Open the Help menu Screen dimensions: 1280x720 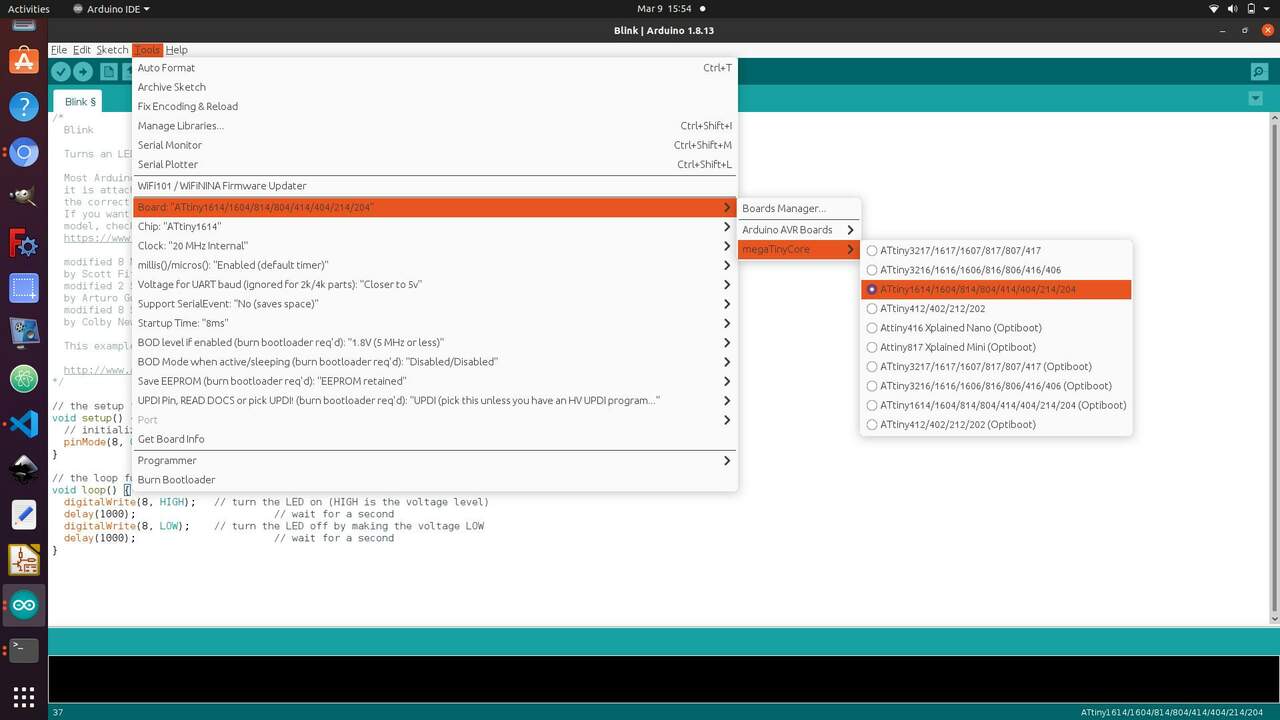[177, 50]
